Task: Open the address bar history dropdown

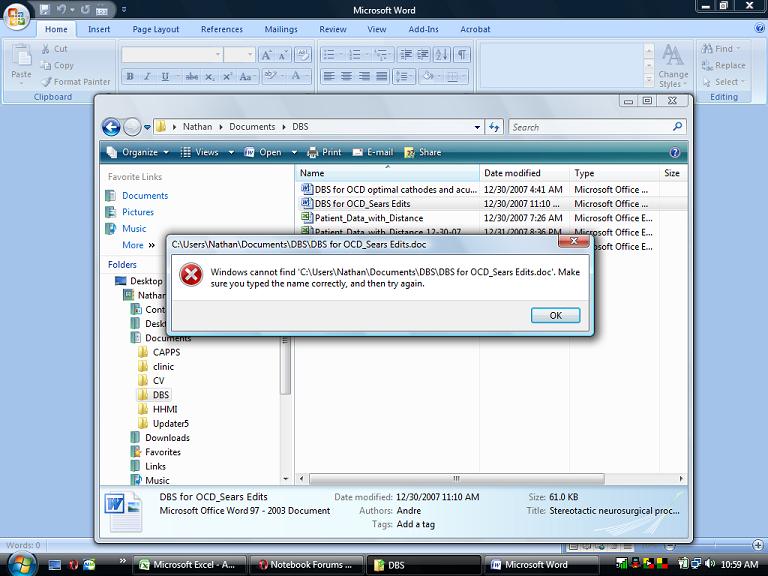Action: click(477, 127)
